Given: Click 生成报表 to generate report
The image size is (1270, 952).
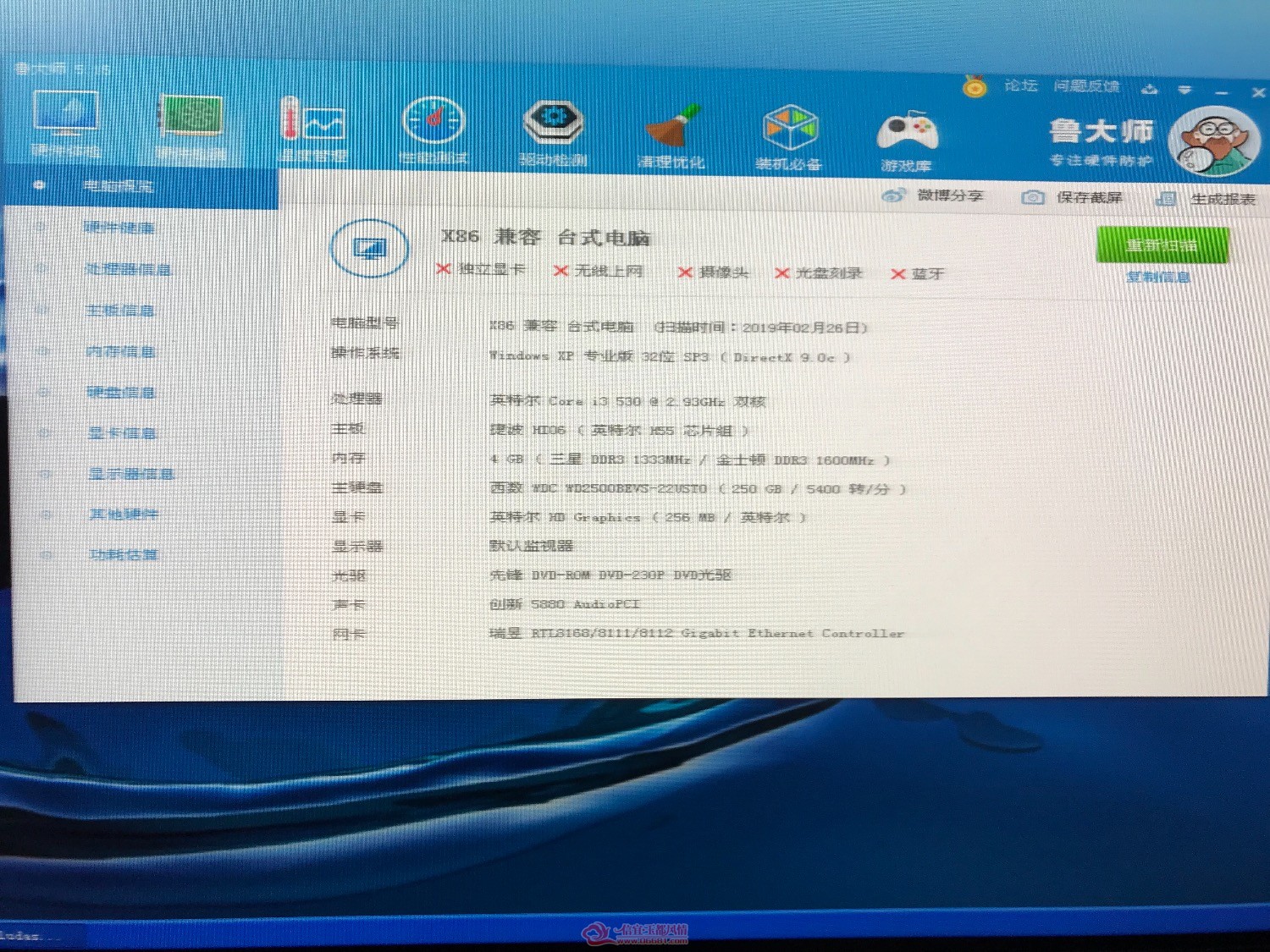Looking at the screenshot, I should [1223, 200].
